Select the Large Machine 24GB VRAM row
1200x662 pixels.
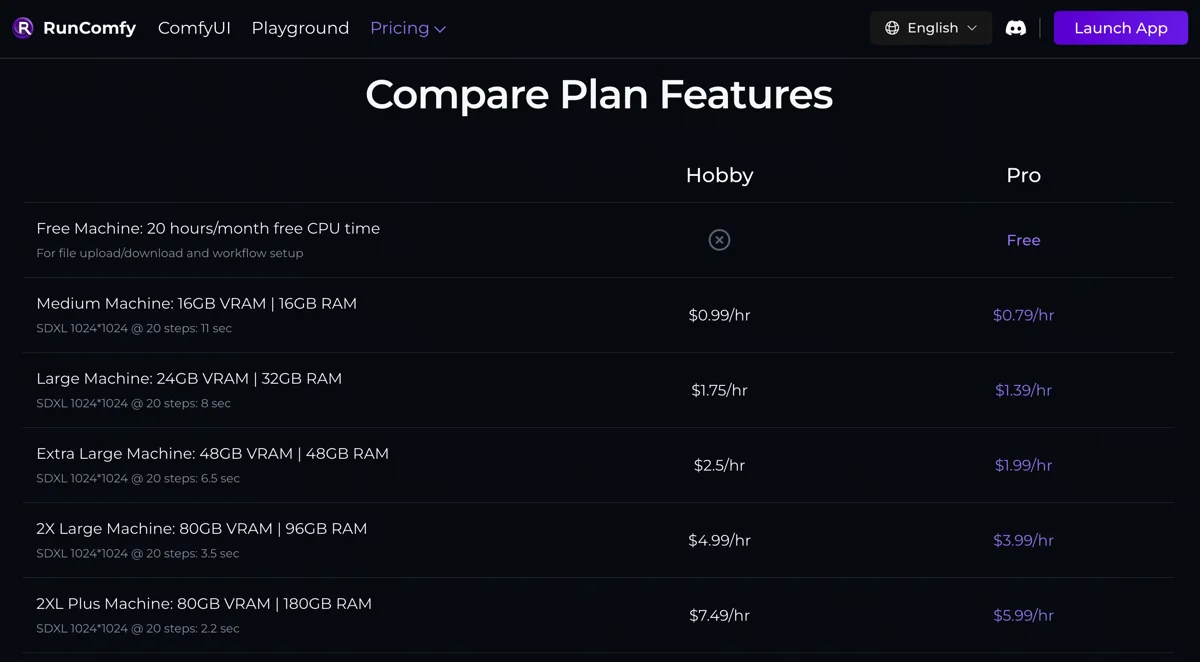[x=599, y=390]
